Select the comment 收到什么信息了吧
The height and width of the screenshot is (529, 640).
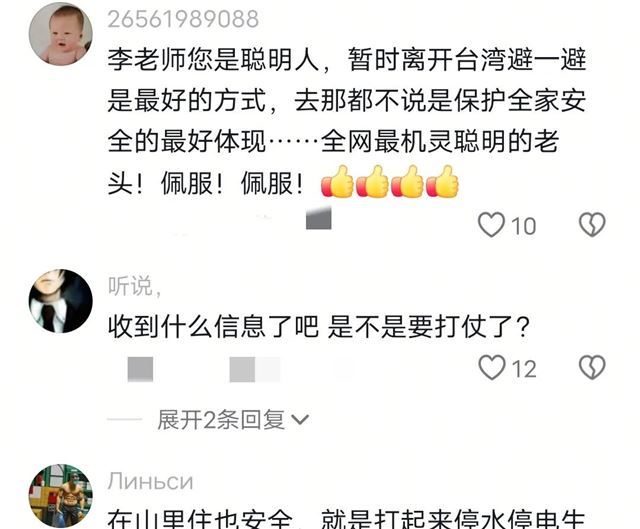pos(319,327)
